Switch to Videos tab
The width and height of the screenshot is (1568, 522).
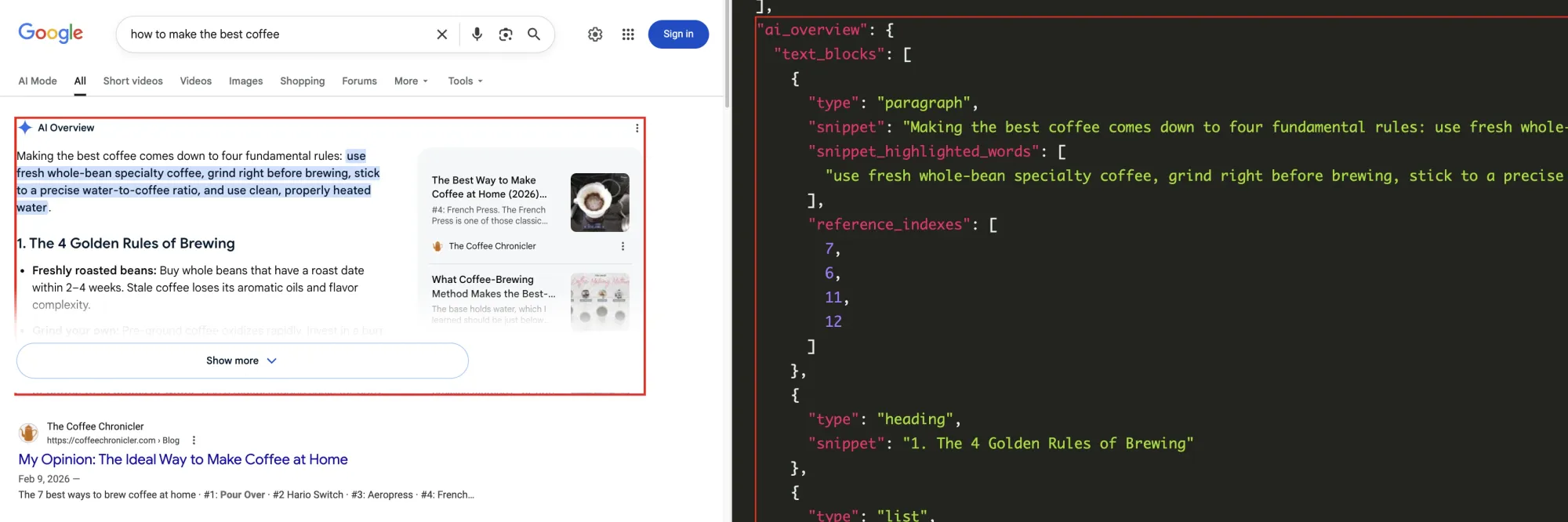coord(196,81)
